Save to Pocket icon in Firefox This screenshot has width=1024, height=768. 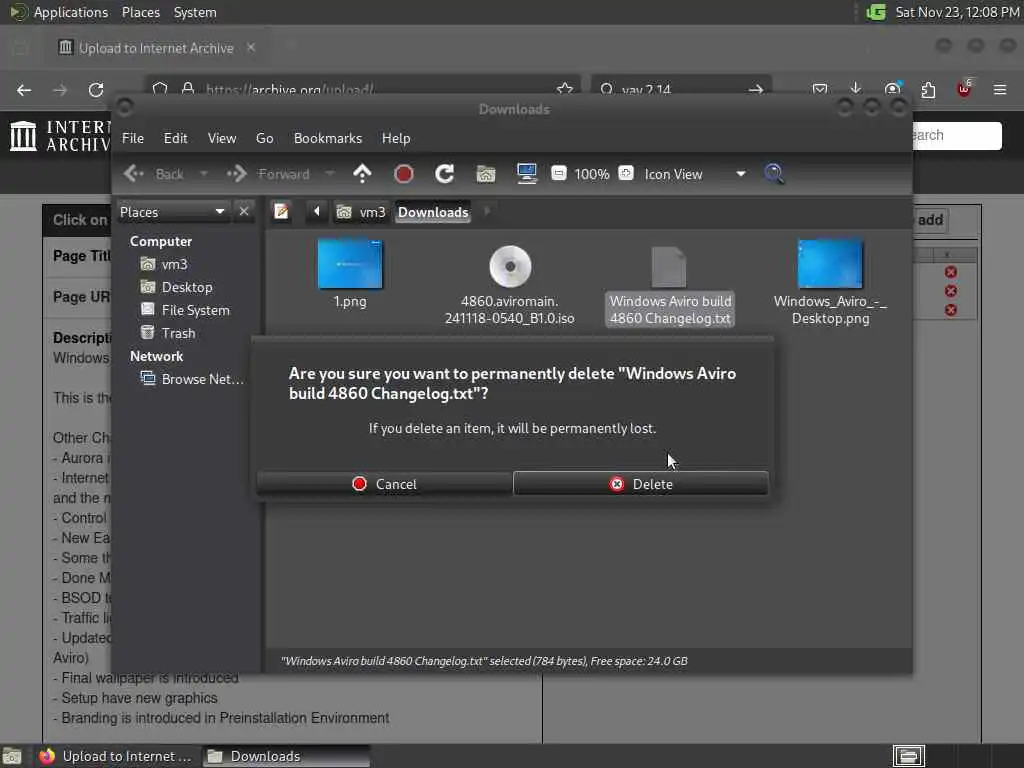tap(820, 89)
